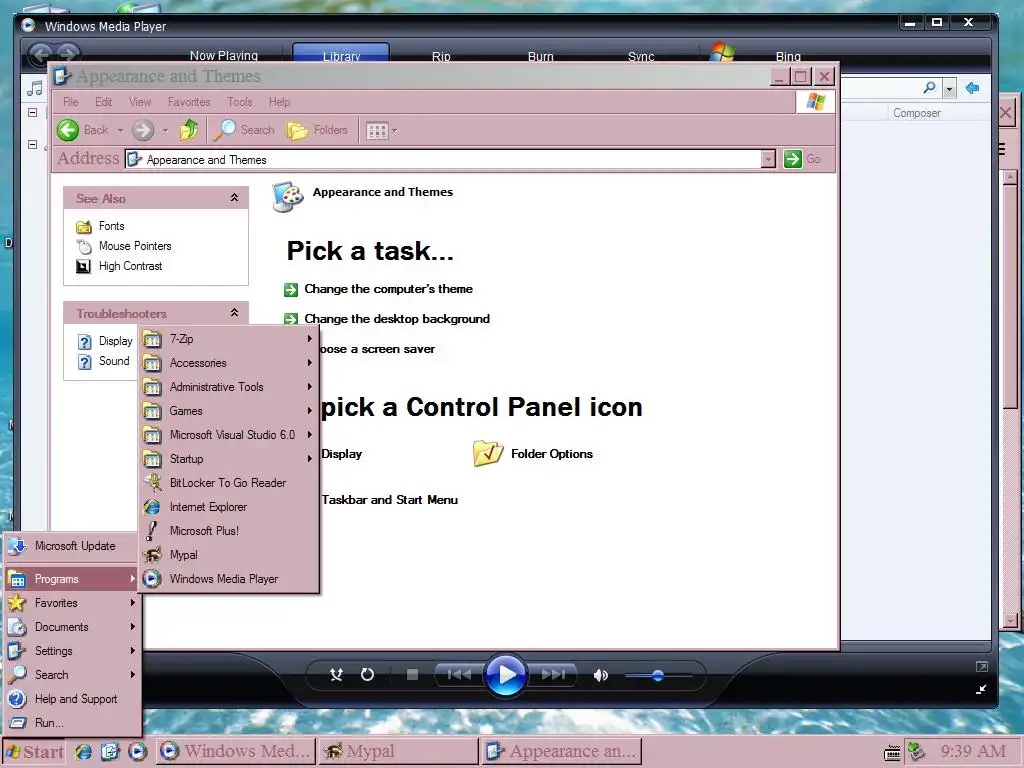Viewport: 1024px width, 768px height.
Task: Open 7-Zip programs folder
Action: (229, 339)
